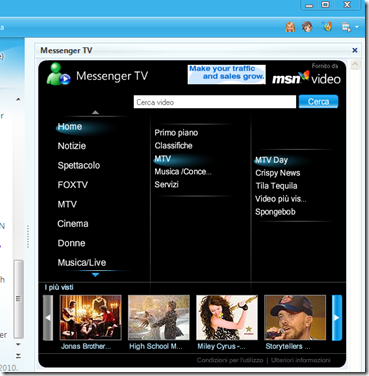Screen dimensions: 369x376
Task: Select Notizie category
Action: [x=72, y=146]
